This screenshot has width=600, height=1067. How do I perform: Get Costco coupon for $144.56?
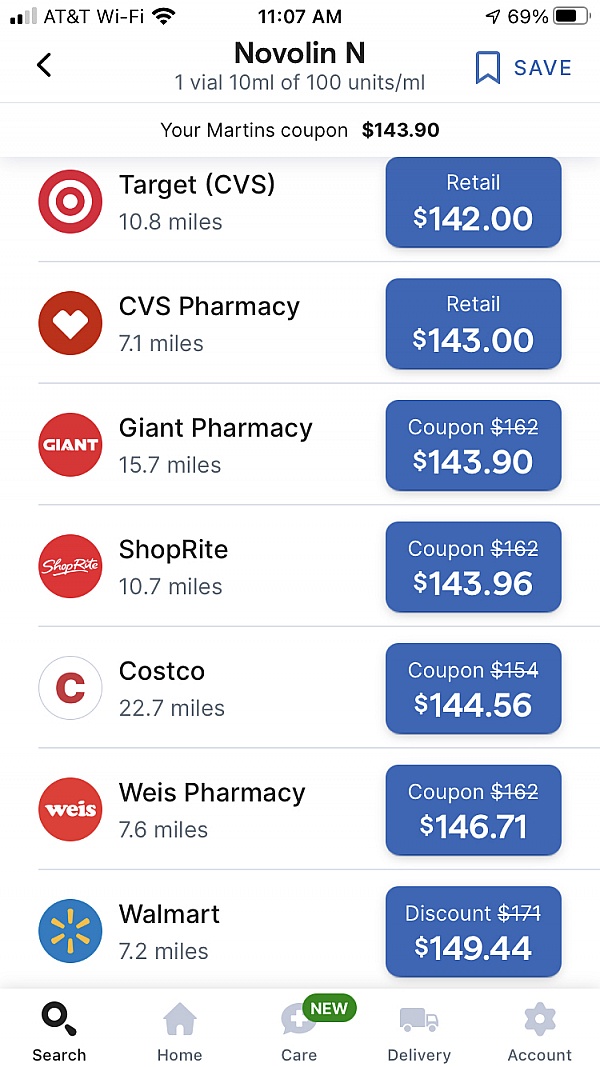tap(473, 688)
